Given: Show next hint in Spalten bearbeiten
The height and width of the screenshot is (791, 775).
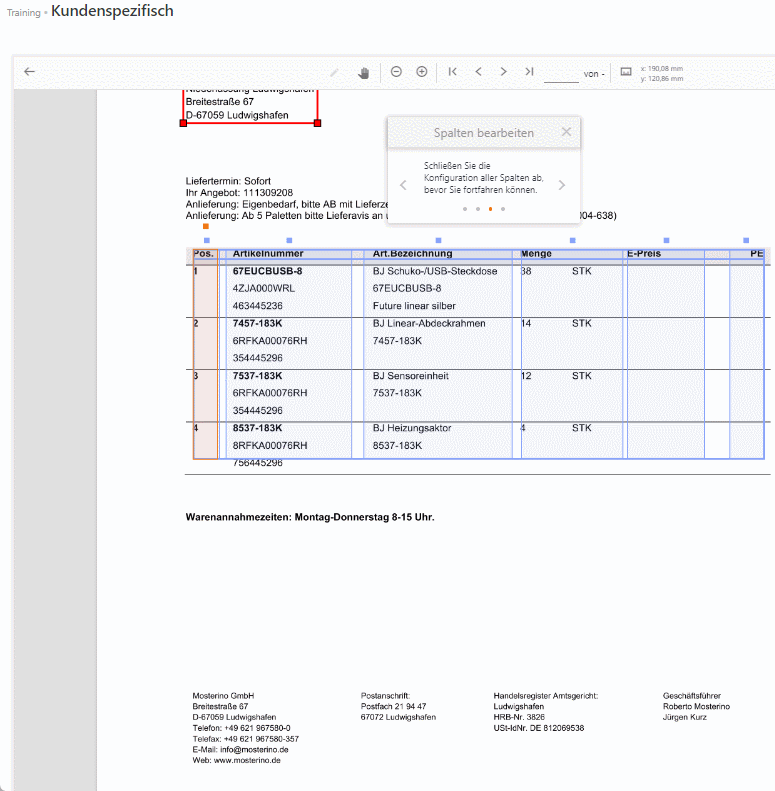Looking at the screenshot, I should [x=562, y=185].
